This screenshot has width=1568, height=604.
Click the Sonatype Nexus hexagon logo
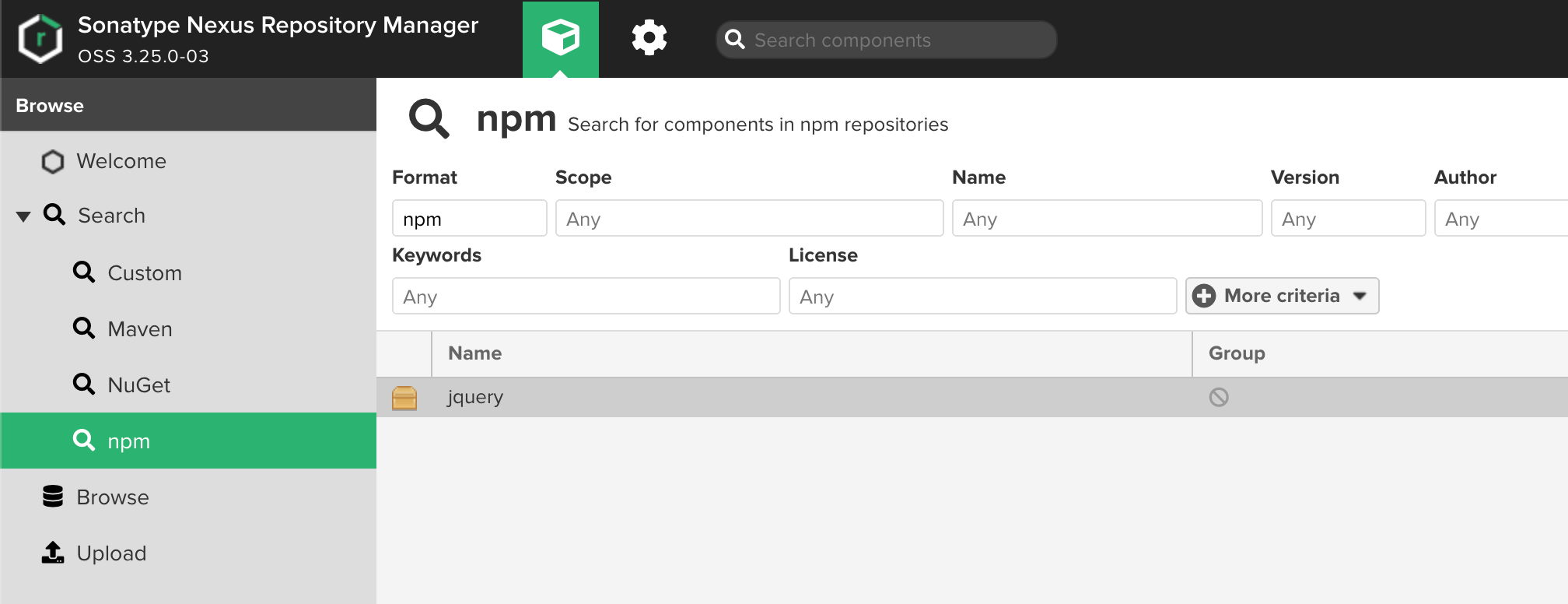click(x=40, y=39)
